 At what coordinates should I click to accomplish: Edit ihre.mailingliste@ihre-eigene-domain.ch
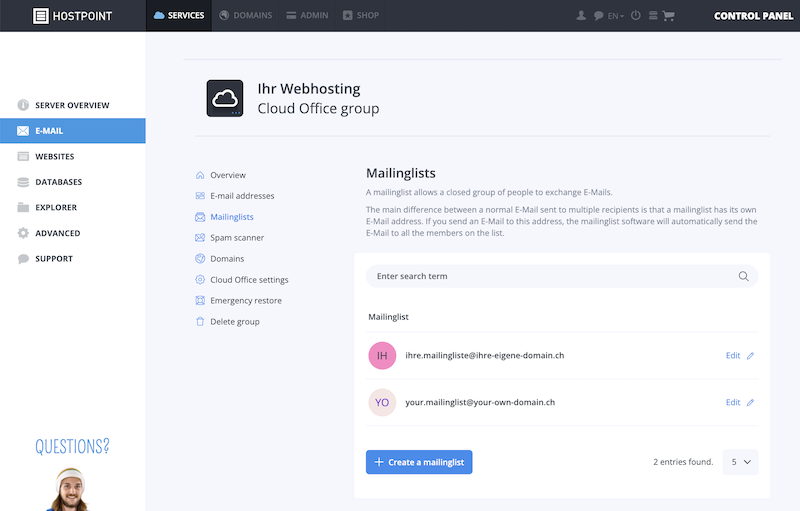tap(739, 355)
